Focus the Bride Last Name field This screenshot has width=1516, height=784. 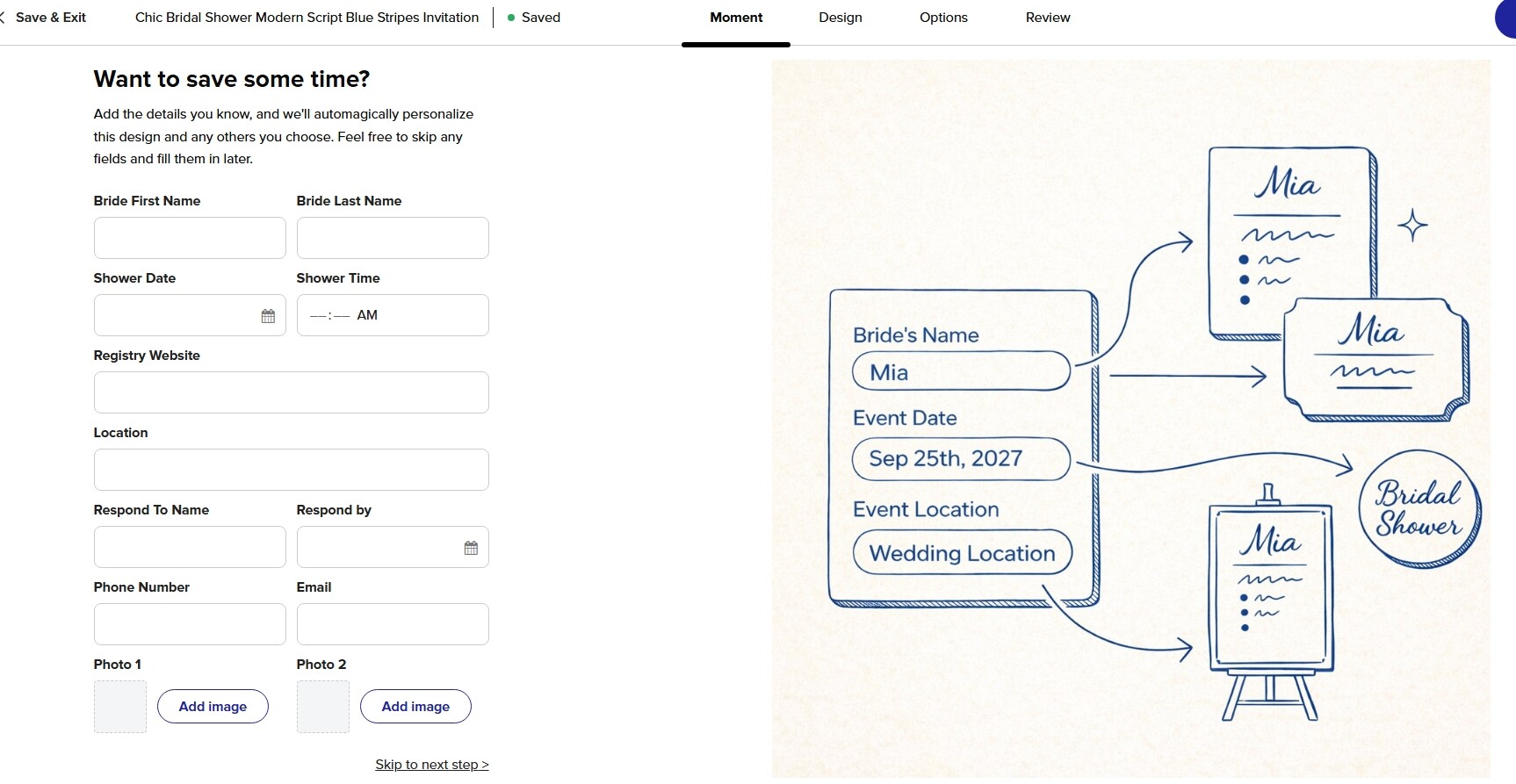(x=393, y=238)
